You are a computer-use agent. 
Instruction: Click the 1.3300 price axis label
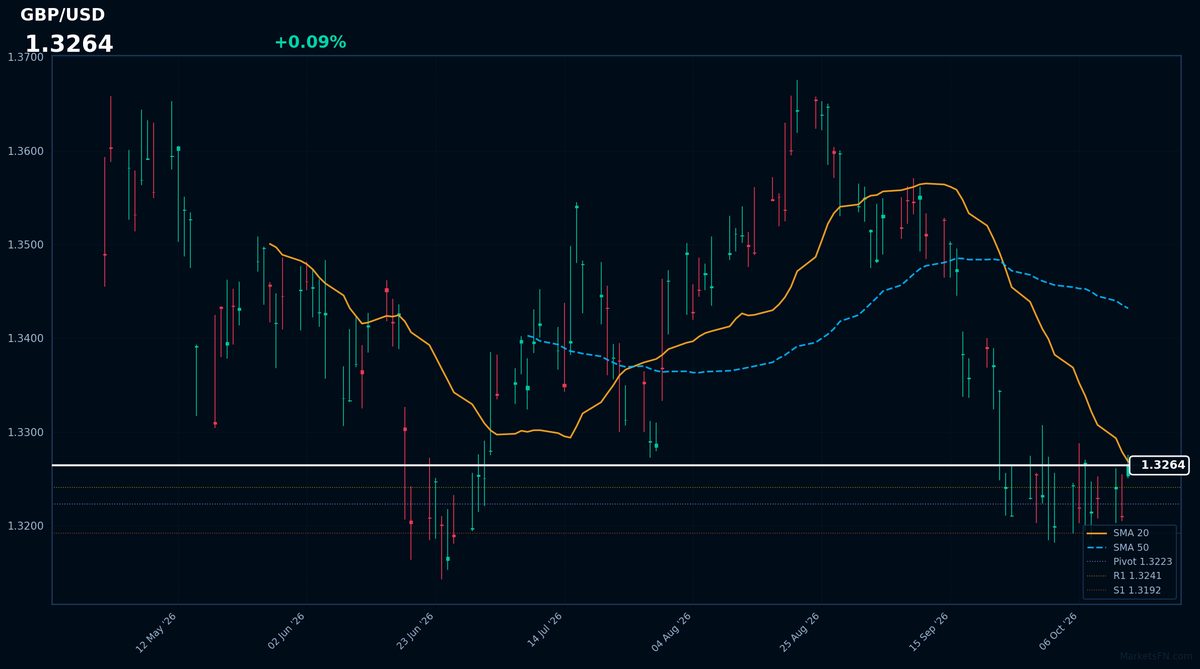25,433
